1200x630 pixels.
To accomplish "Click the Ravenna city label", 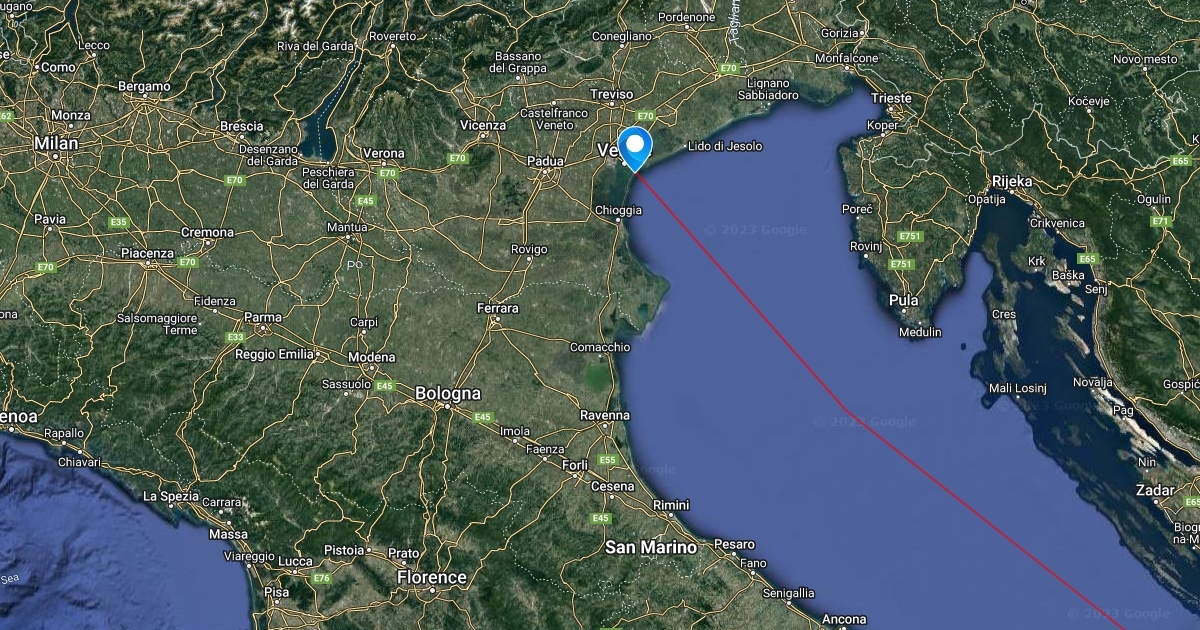I will click(x=605, y=415).
